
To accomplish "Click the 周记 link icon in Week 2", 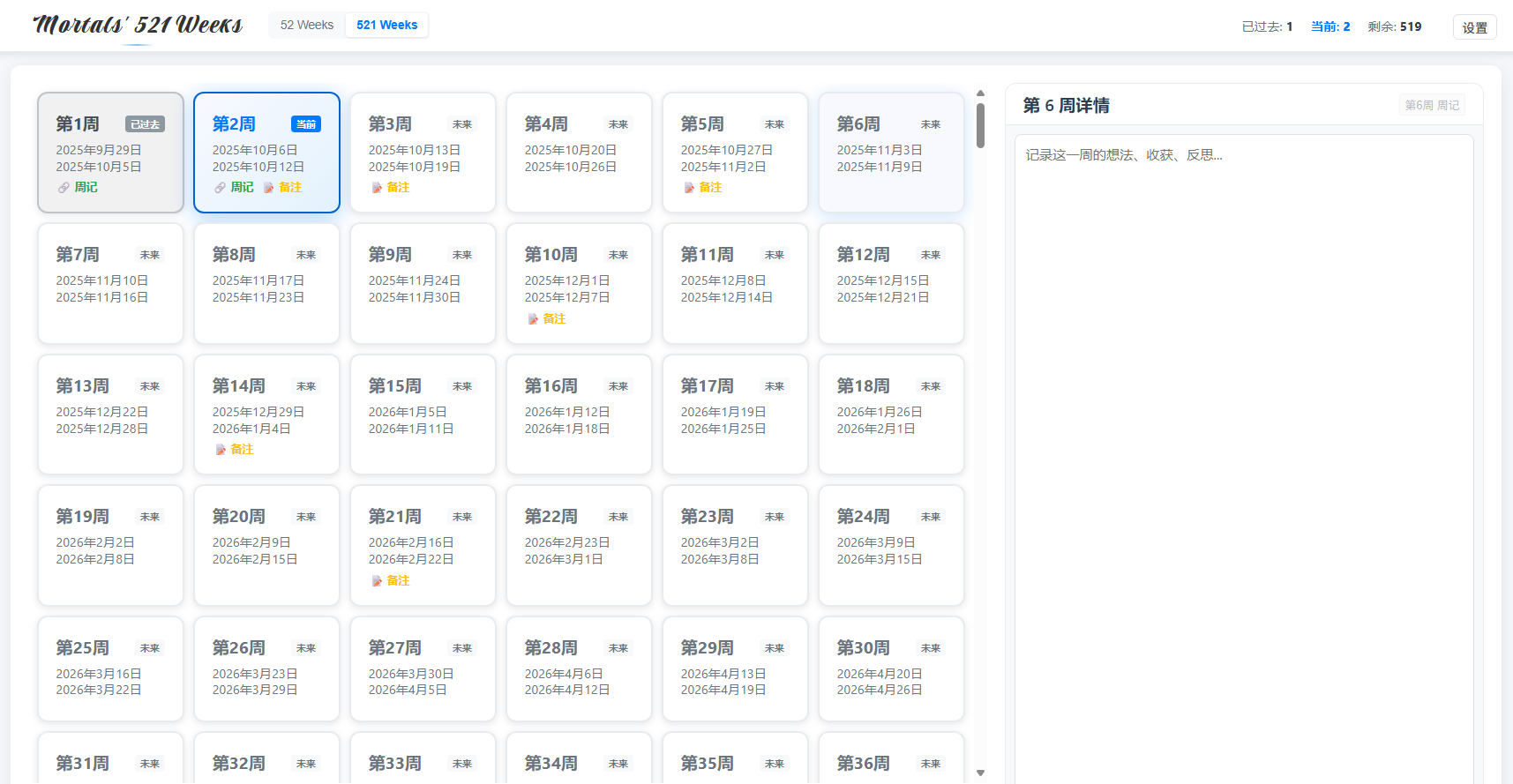I will (221, 188).
